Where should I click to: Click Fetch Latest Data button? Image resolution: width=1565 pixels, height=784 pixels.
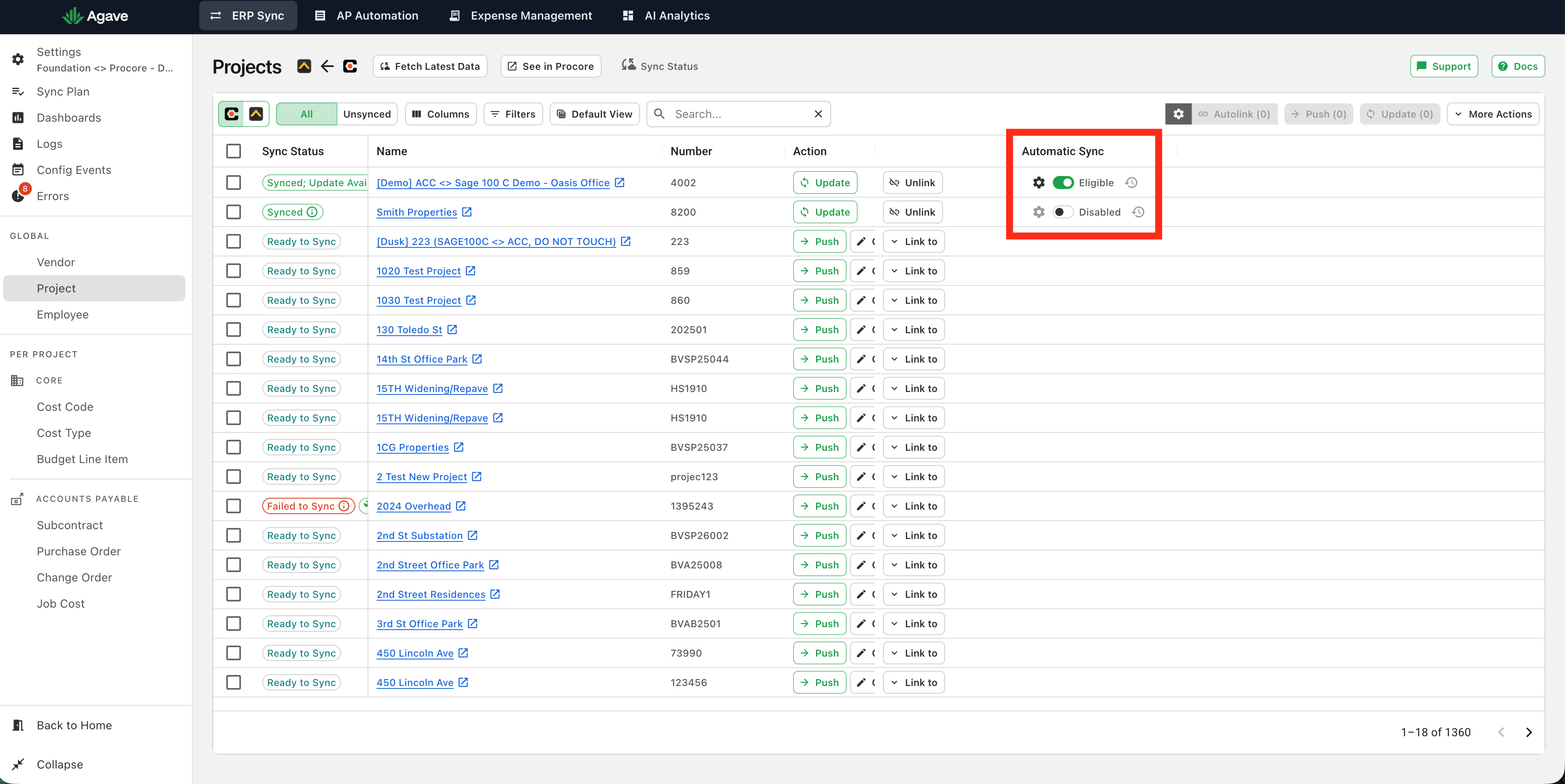pos(430,66)
